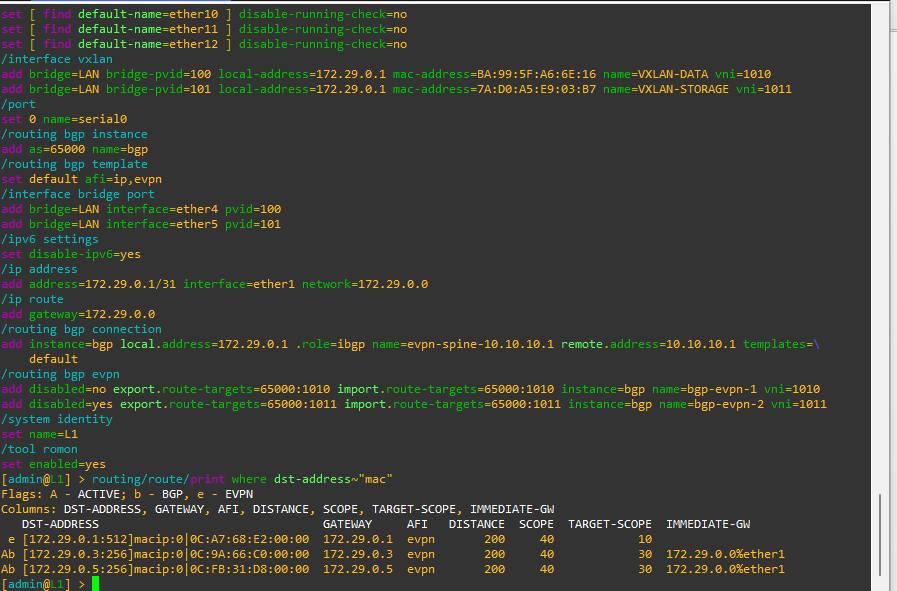Screen dimensions: 897x591
Task: Select the active route [172.29.0.3:256]
Action: point(80,553)
